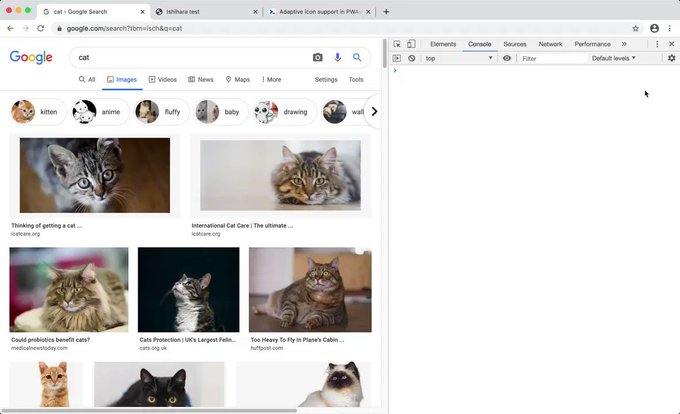The height and width of the screenshot is (414, 680).
Task: Click the console prompt line
Action: pyautogui.click(x=534, y=71)
